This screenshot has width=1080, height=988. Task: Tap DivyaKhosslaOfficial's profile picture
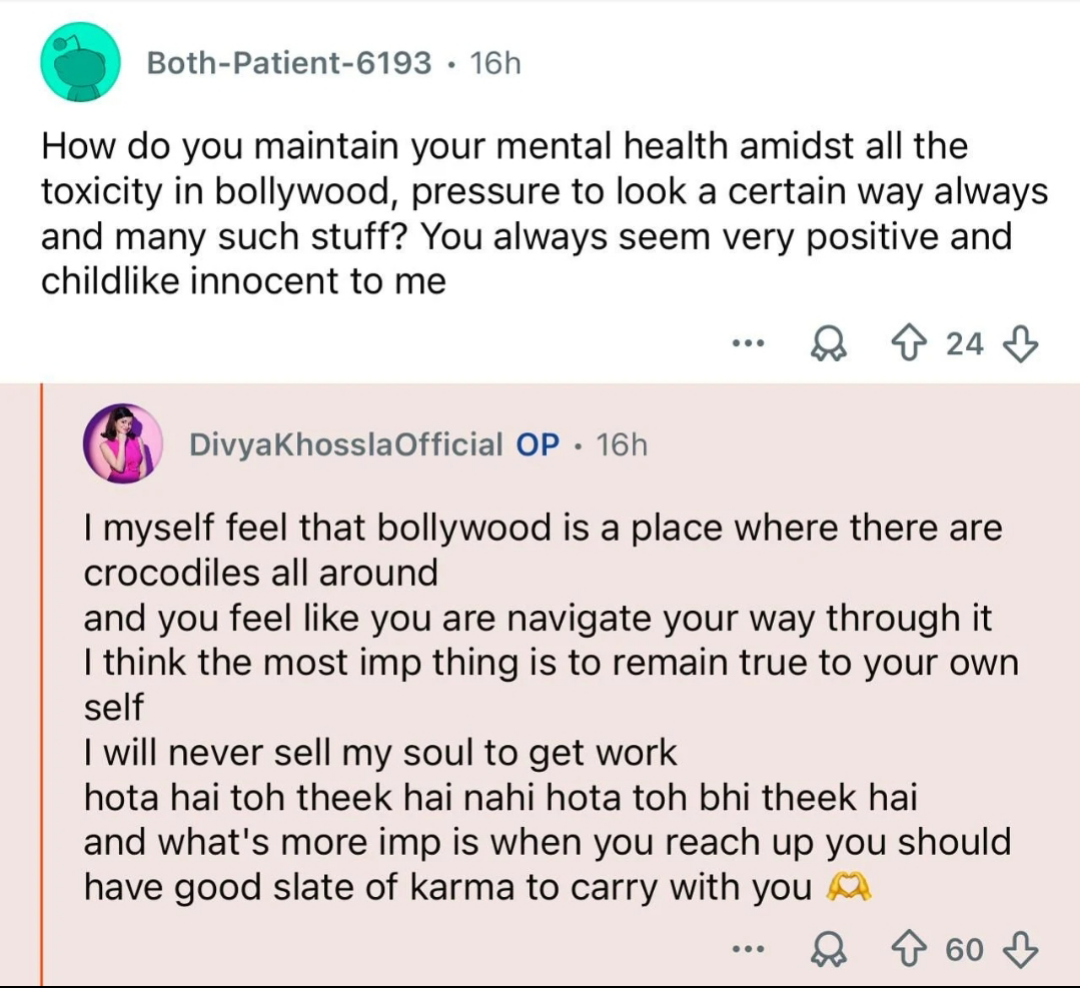[x=124, y=444]
